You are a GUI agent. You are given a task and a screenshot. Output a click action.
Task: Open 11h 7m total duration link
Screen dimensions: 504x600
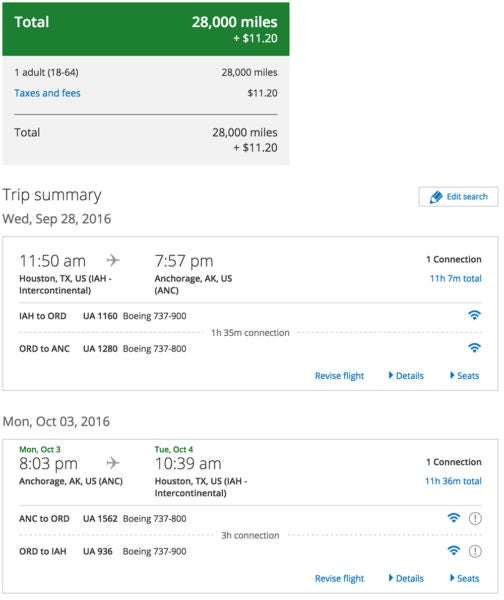coord(455,278)
